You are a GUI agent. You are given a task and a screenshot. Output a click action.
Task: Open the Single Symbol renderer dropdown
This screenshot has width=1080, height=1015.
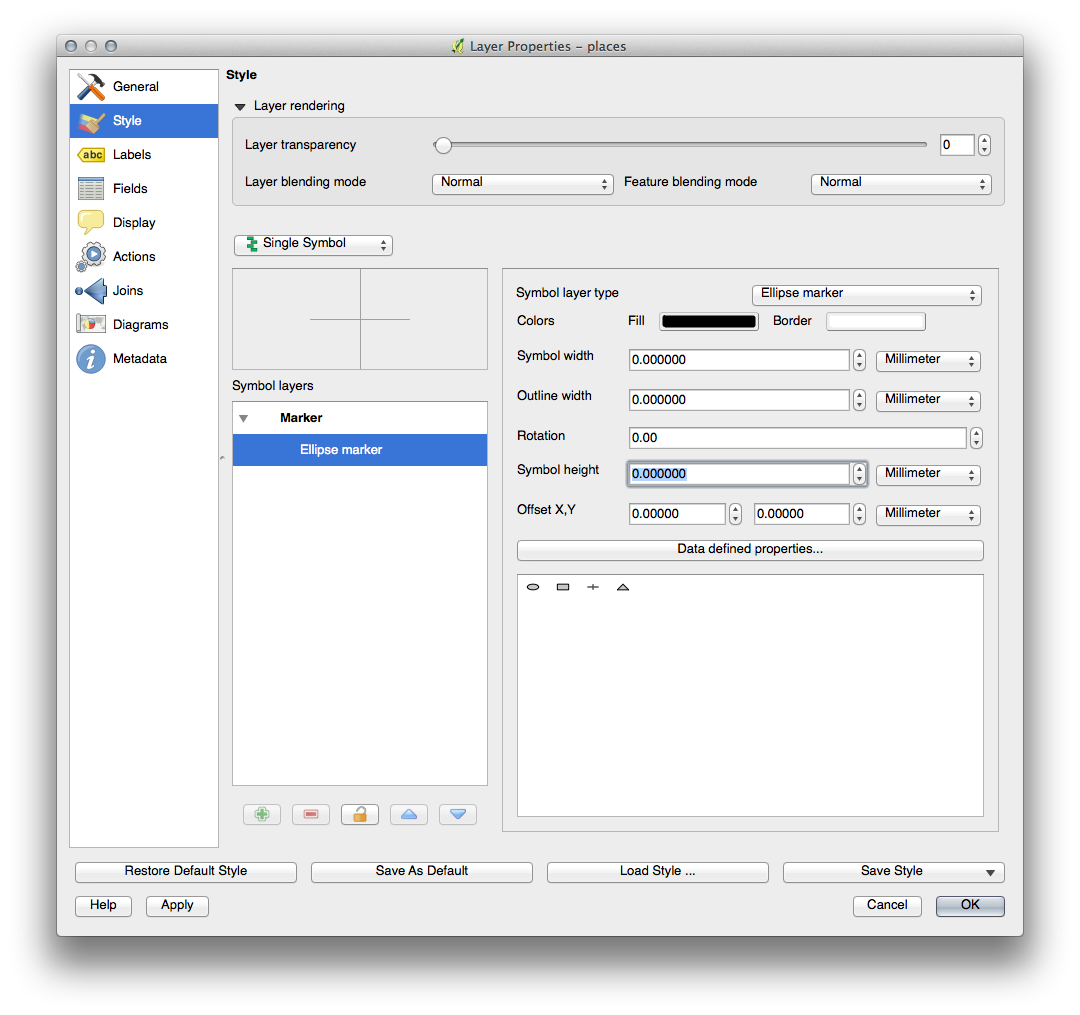point(313,244)
